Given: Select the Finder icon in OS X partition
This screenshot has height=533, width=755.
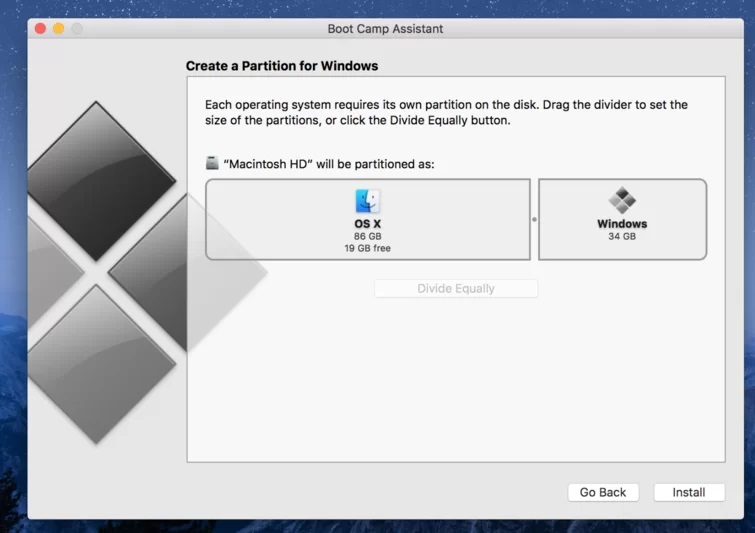Looking at the screenshot, I should [x=367, y=201].
